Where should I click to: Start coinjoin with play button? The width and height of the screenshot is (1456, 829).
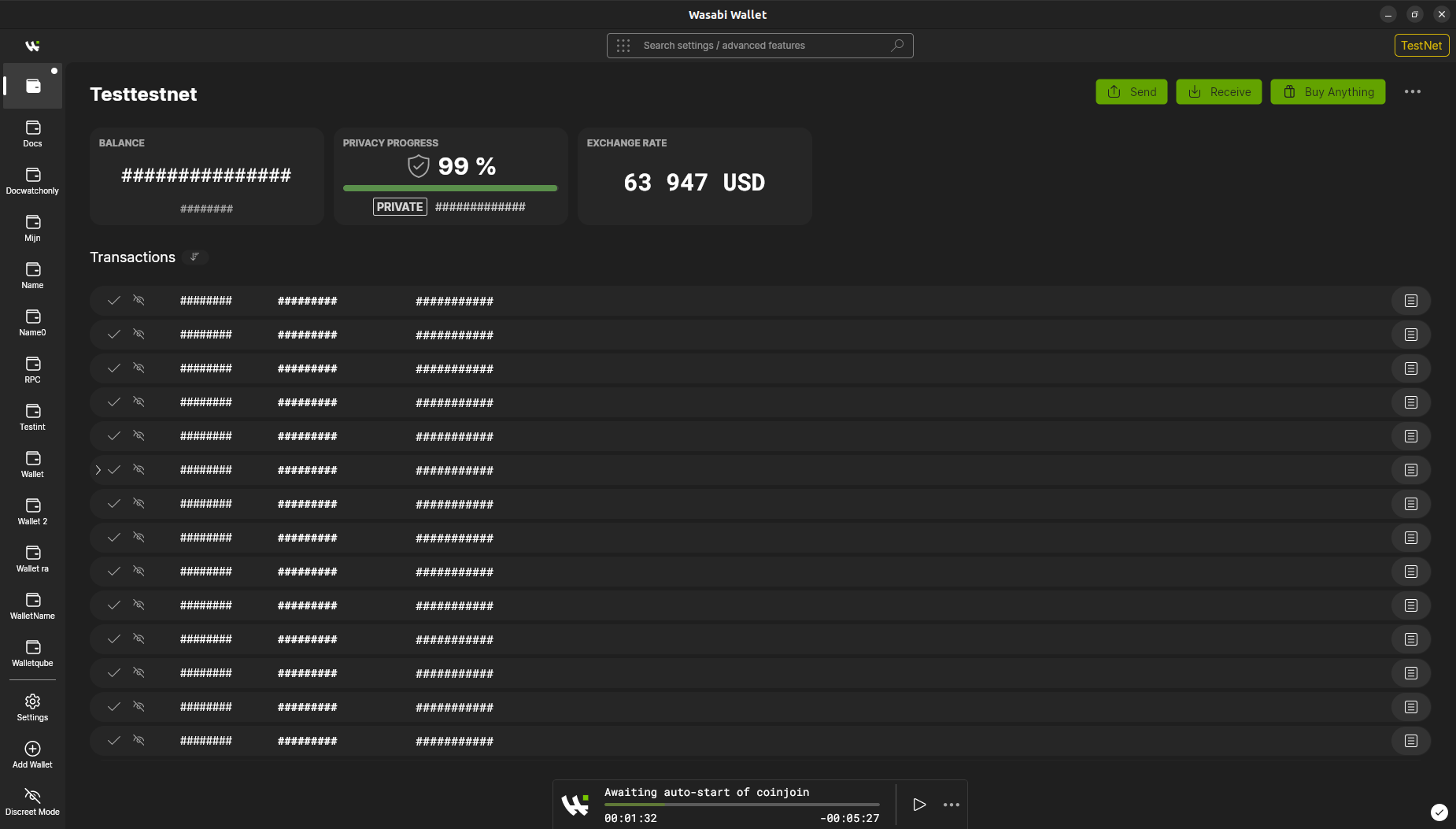tap(918, 805)
